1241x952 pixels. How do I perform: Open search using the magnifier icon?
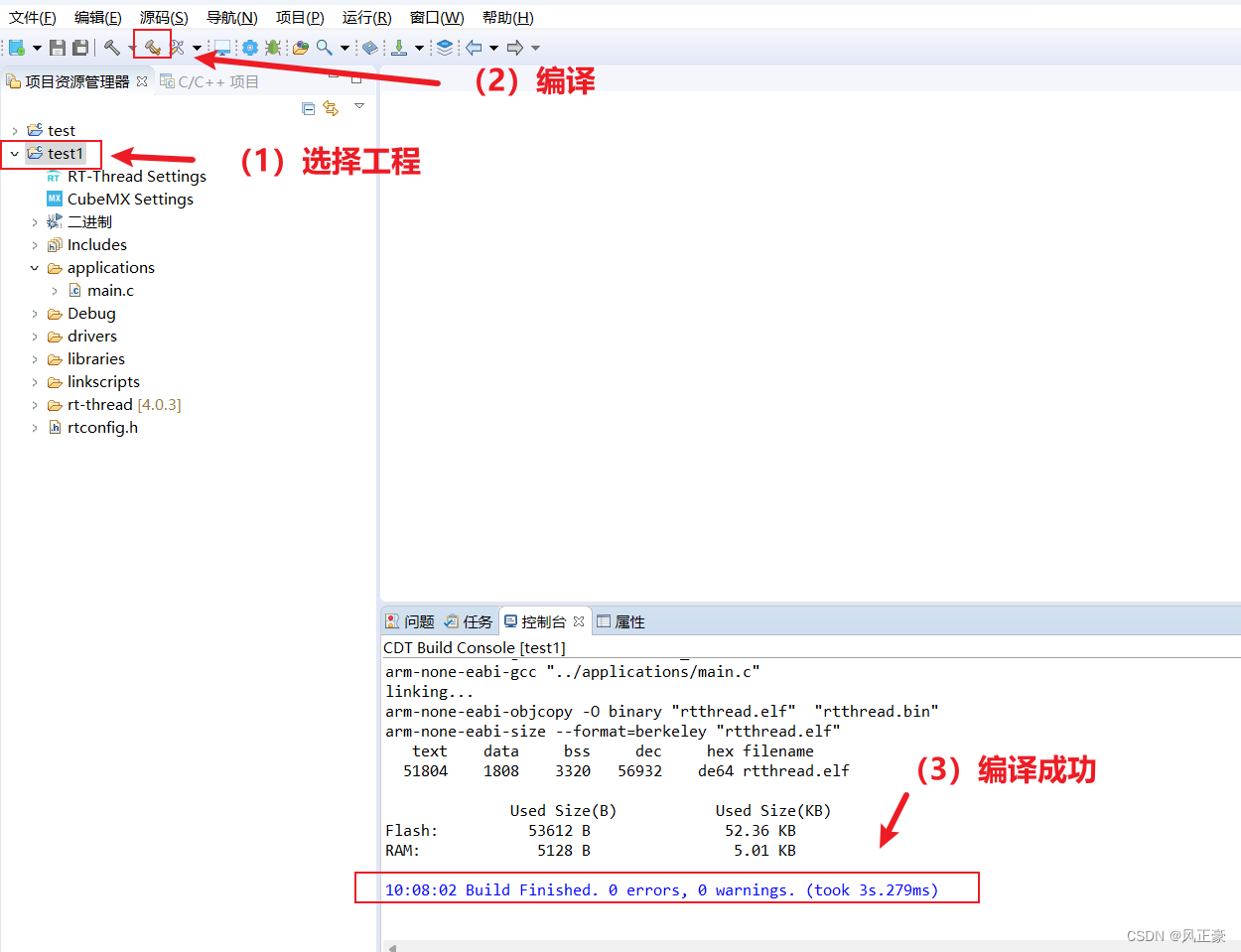point(325,47)
